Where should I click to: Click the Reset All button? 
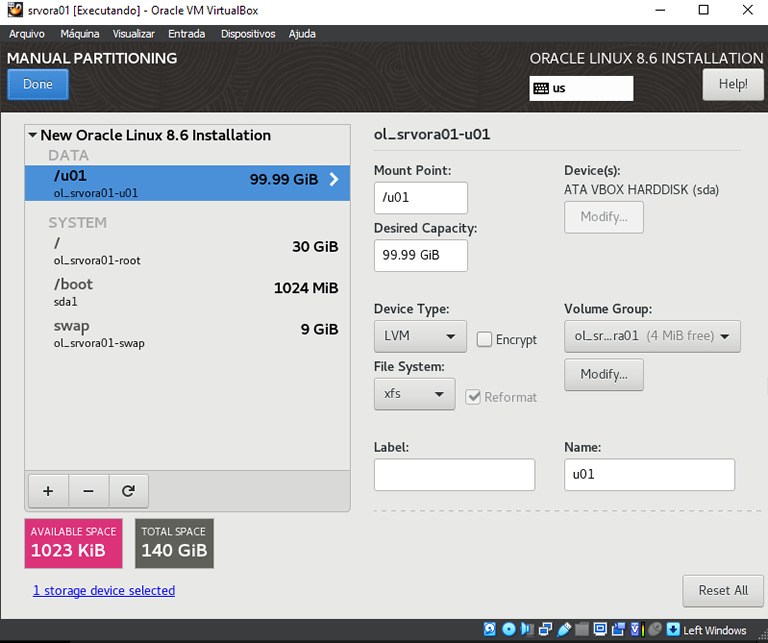(723, 591)
